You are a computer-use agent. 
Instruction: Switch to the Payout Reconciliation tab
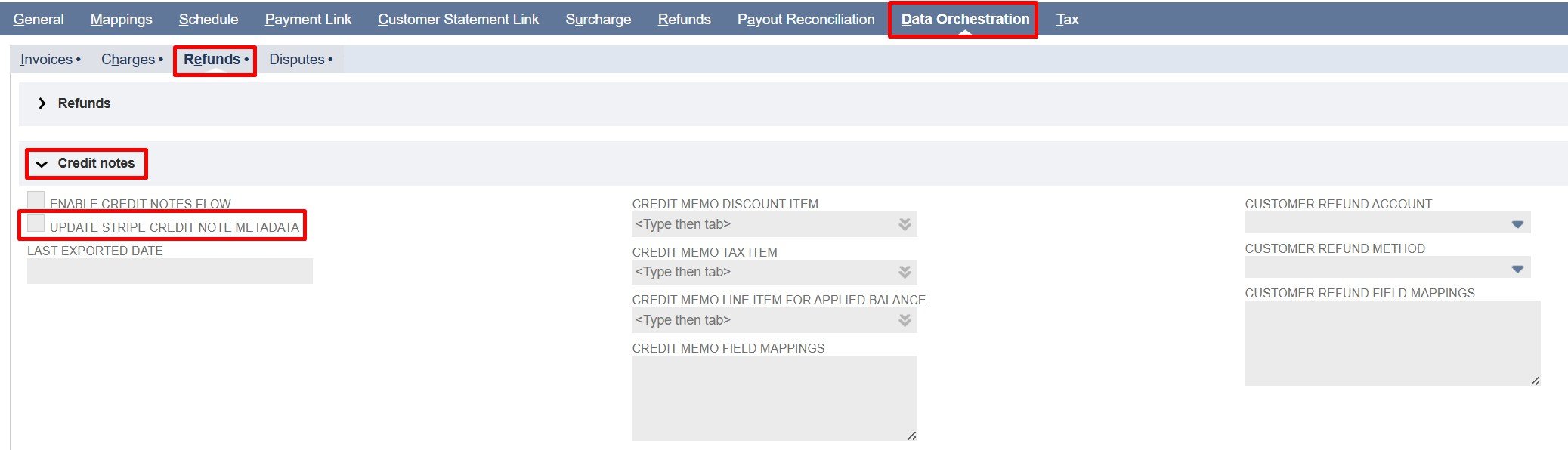[x=806, y=20]
